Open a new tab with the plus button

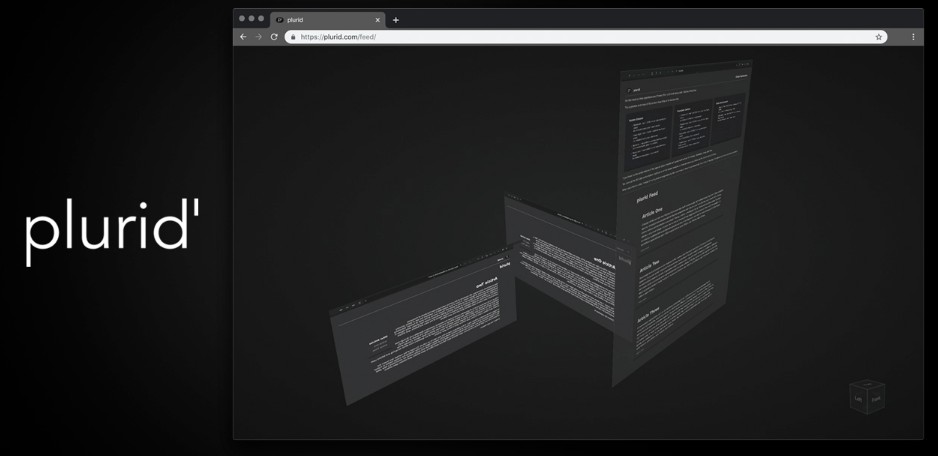pyautogui.click(x=396, y=20)
